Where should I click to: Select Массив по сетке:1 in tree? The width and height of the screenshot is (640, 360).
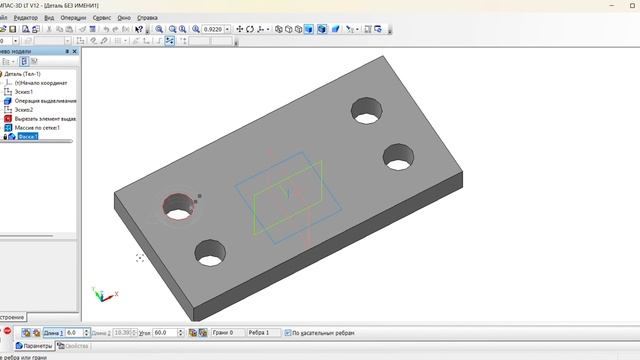tap(37, 128)
